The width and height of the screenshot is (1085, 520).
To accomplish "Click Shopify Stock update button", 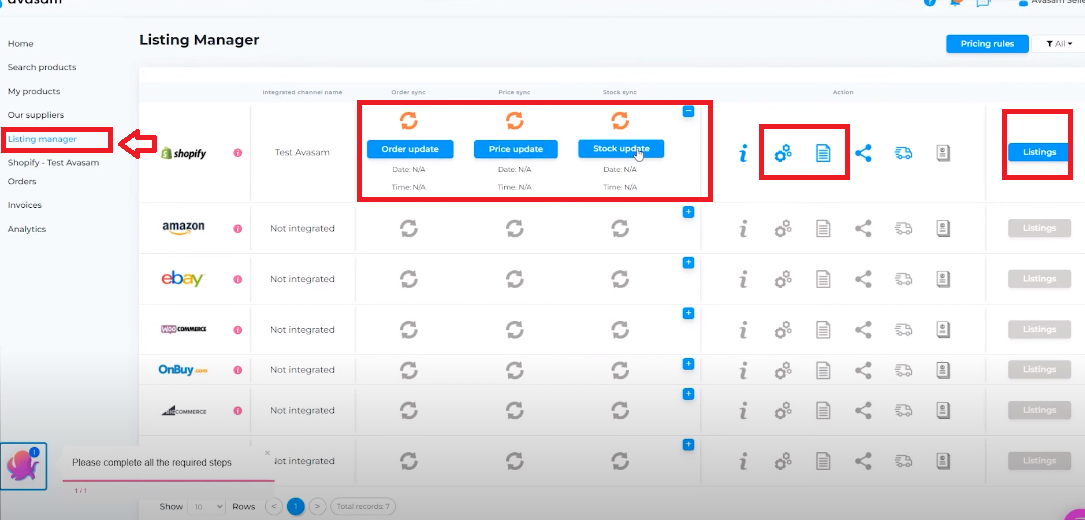I will [621, 149].
